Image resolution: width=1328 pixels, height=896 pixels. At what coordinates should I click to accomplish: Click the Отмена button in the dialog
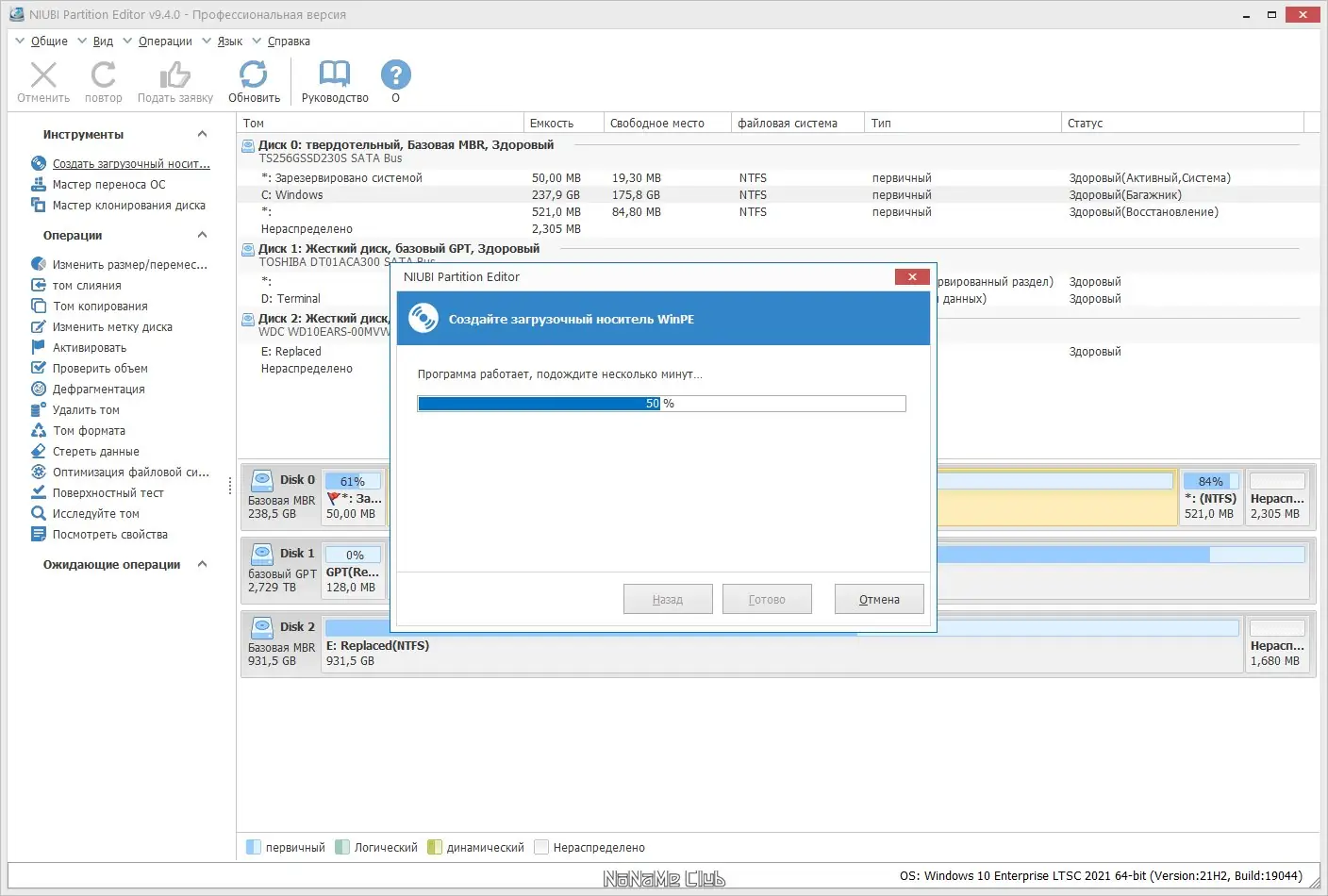(x=879, y=599)
